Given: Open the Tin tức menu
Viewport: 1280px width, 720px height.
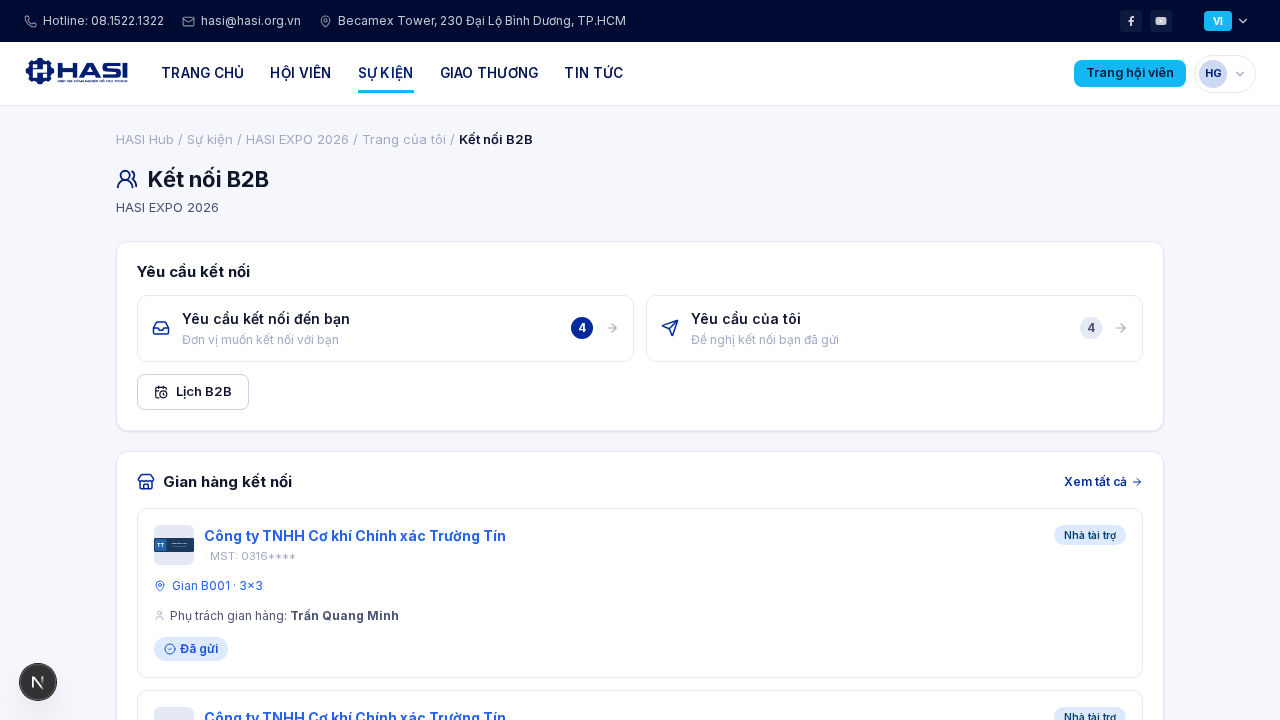Looking at the screenshot, I should (x=594, y=73).
